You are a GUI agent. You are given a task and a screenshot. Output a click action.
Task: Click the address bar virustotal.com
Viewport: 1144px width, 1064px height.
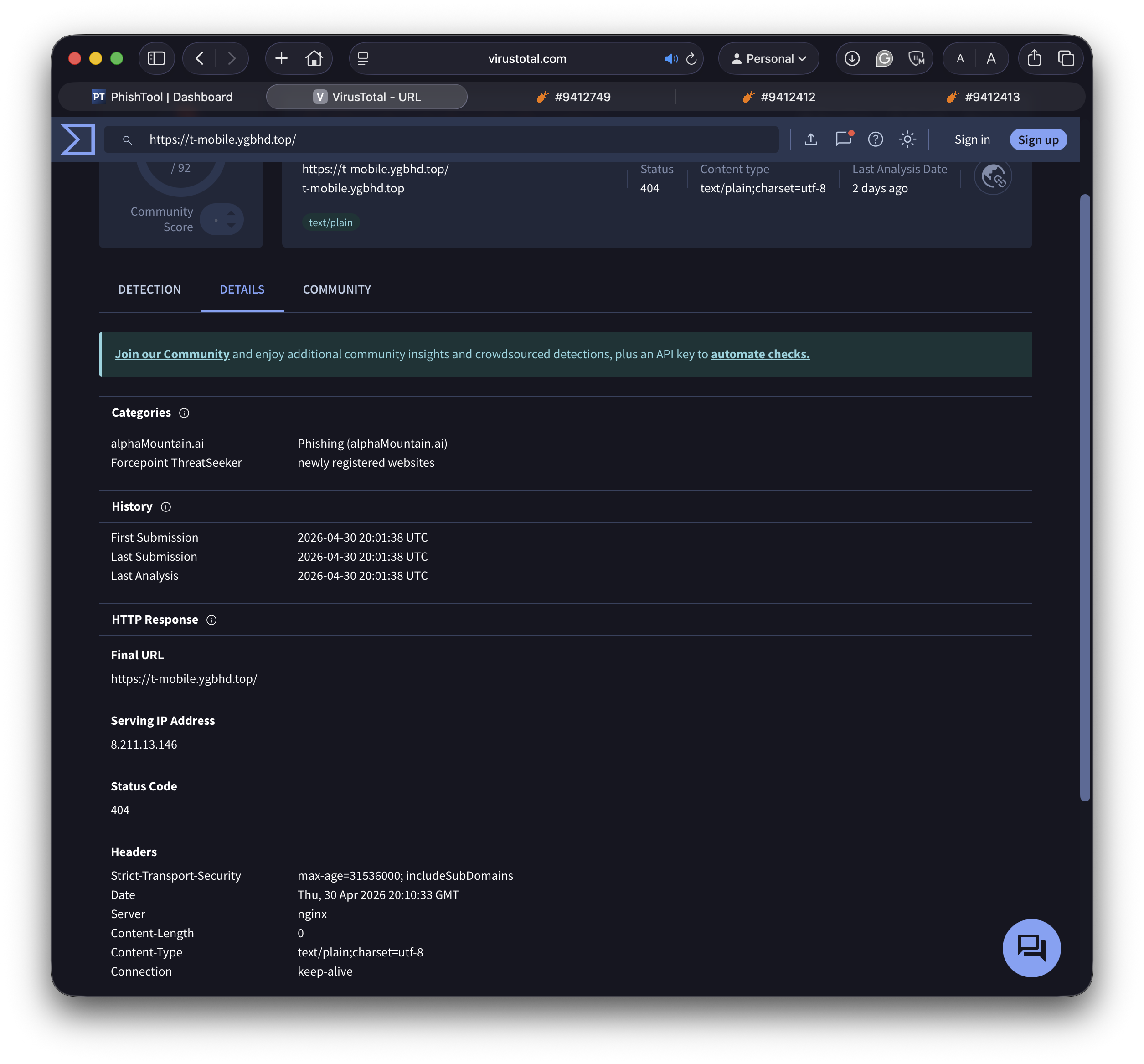click(526, 59)
